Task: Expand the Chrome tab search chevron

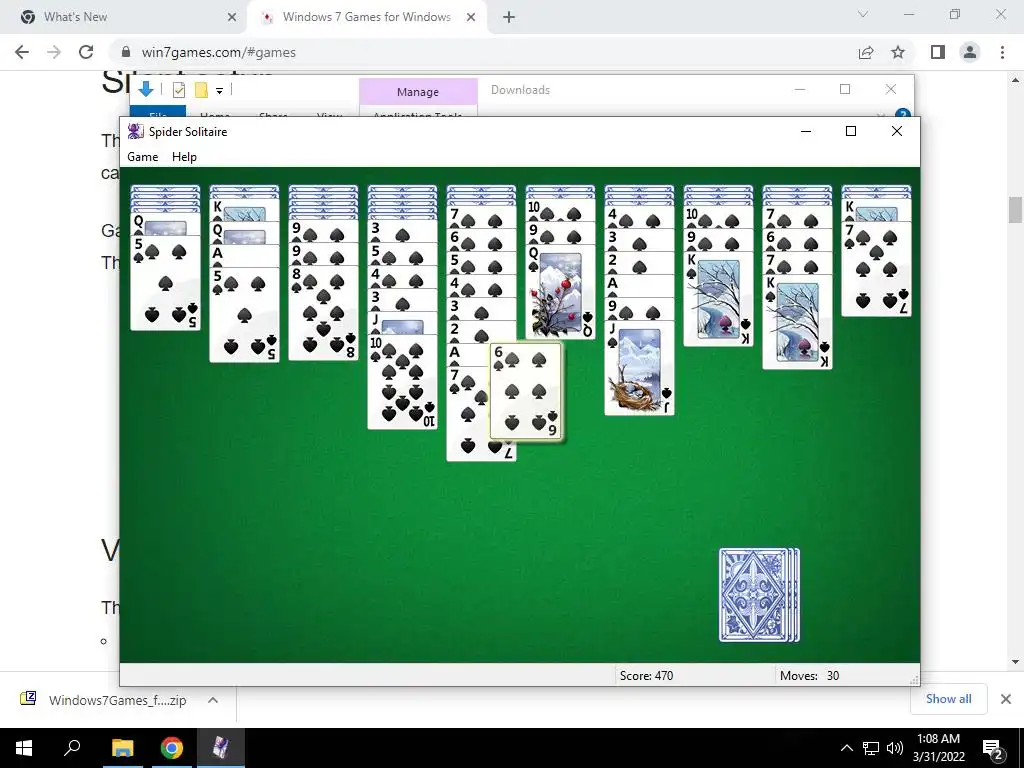Action: click(x=863, y=14)
